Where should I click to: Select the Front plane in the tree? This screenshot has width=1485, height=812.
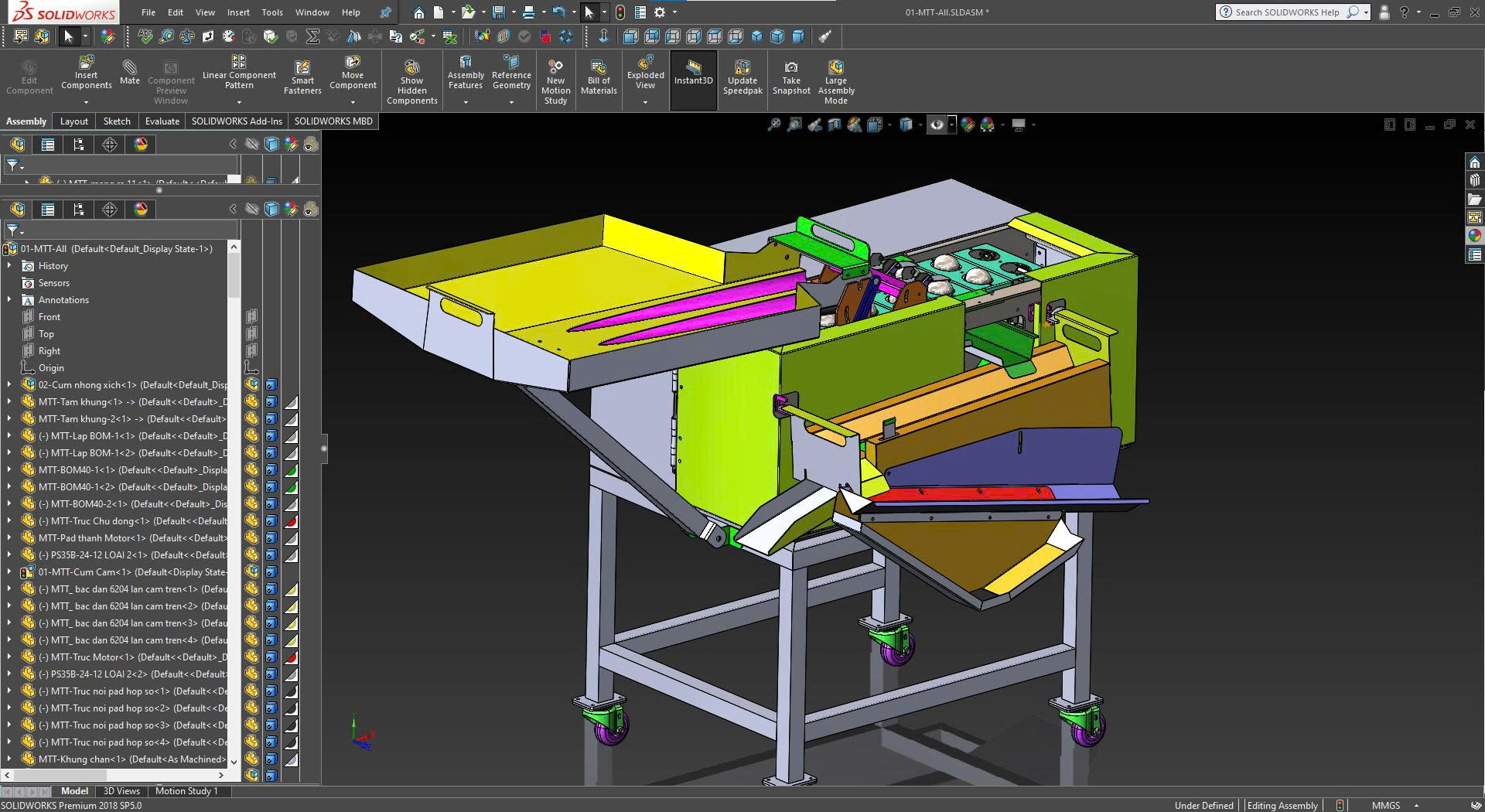[49, 317]
